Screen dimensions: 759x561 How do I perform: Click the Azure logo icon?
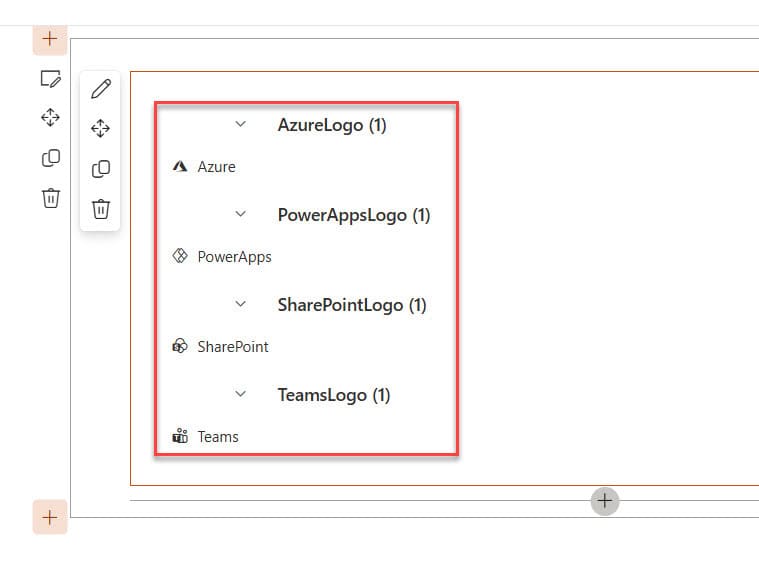pos(180,167)
